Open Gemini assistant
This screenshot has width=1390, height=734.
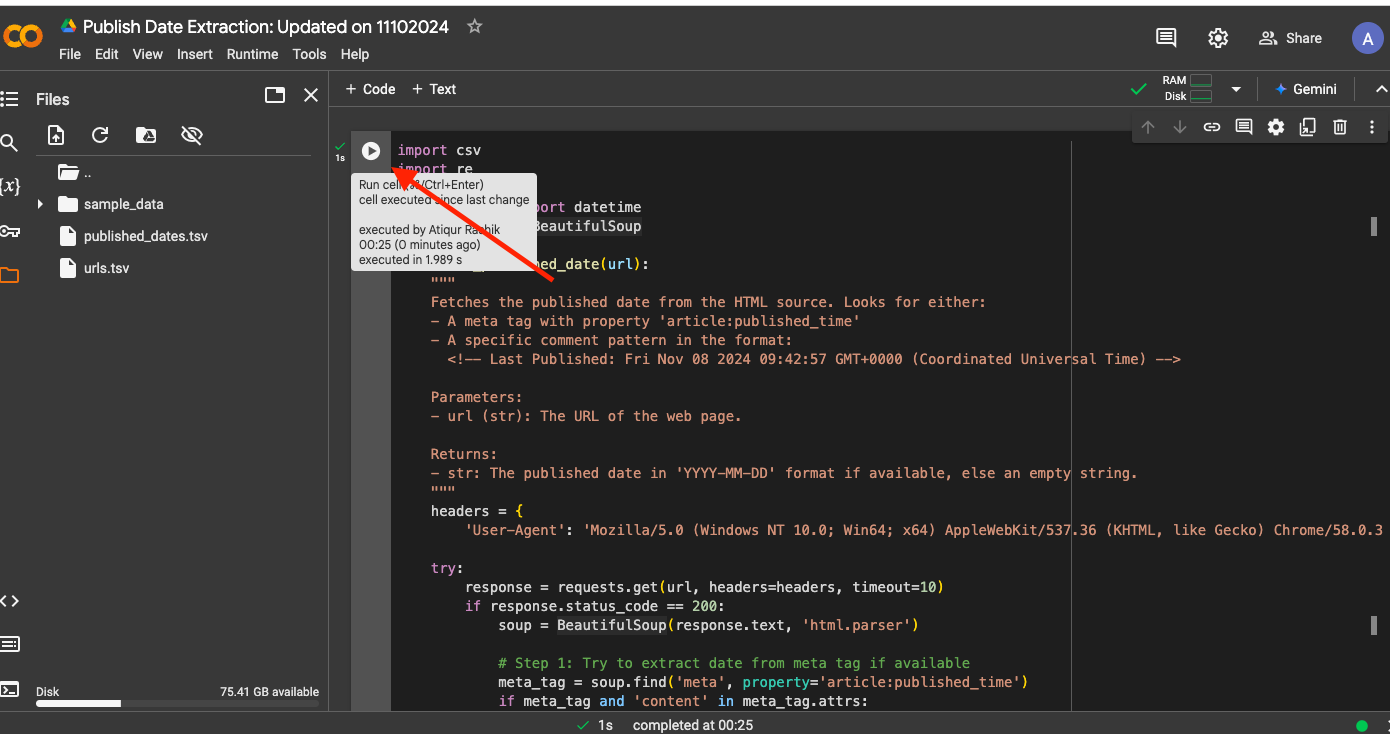click(x=1306, y=89)
